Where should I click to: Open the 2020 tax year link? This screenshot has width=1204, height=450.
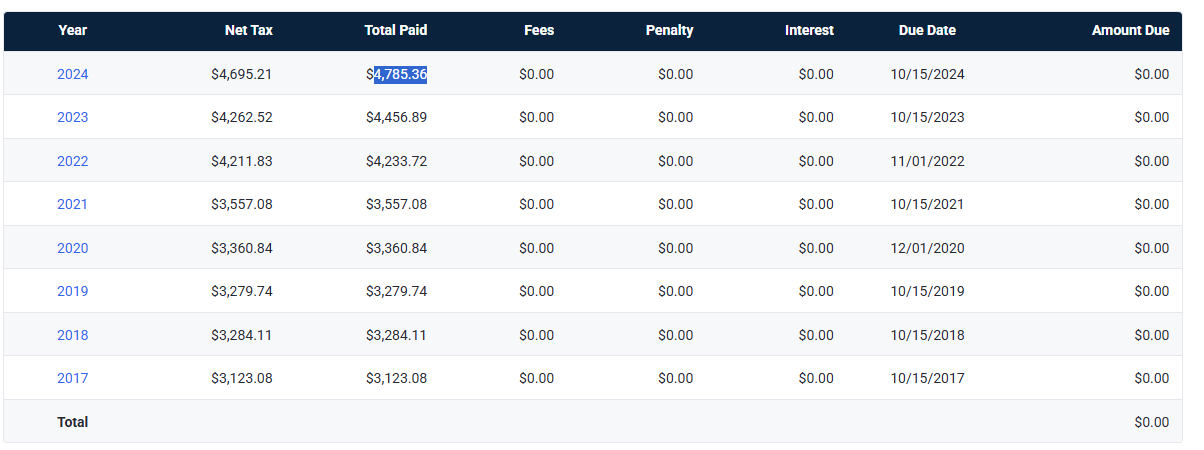(72, 248)
